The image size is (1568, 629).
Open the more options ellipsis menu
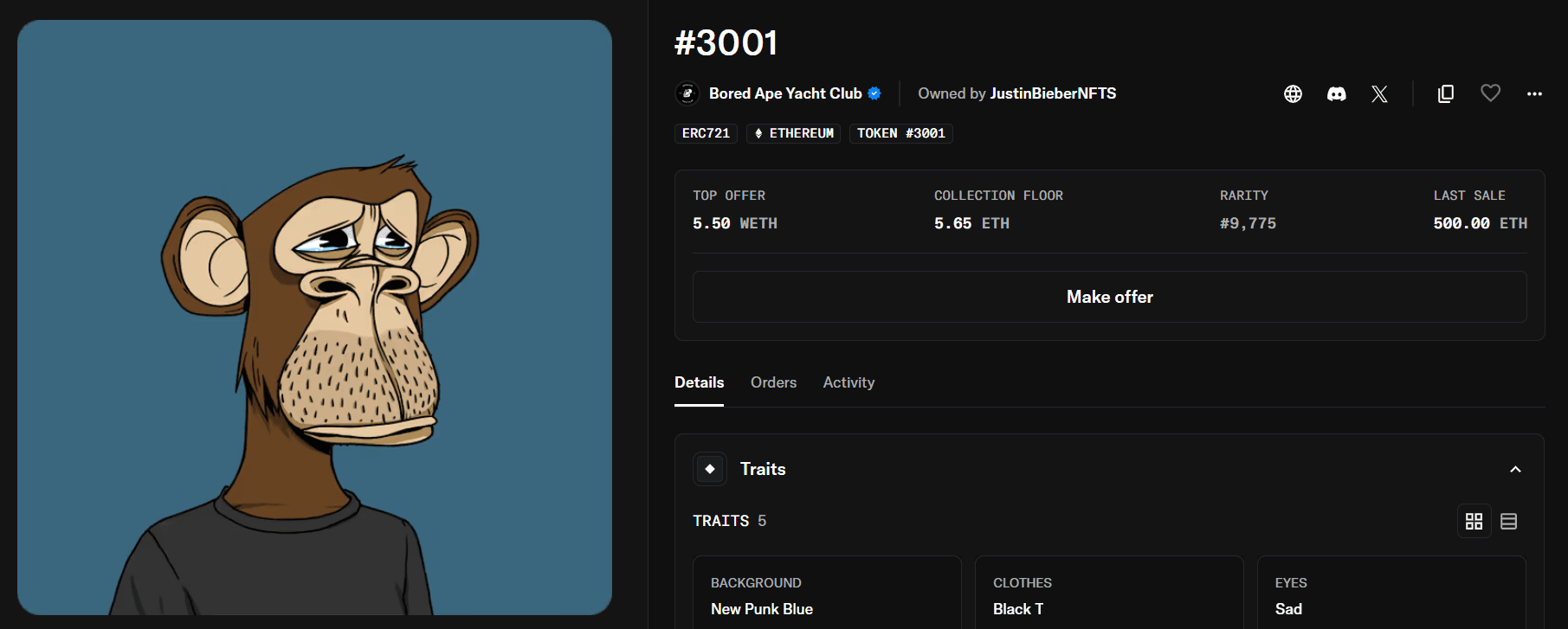pos(1534,93)
